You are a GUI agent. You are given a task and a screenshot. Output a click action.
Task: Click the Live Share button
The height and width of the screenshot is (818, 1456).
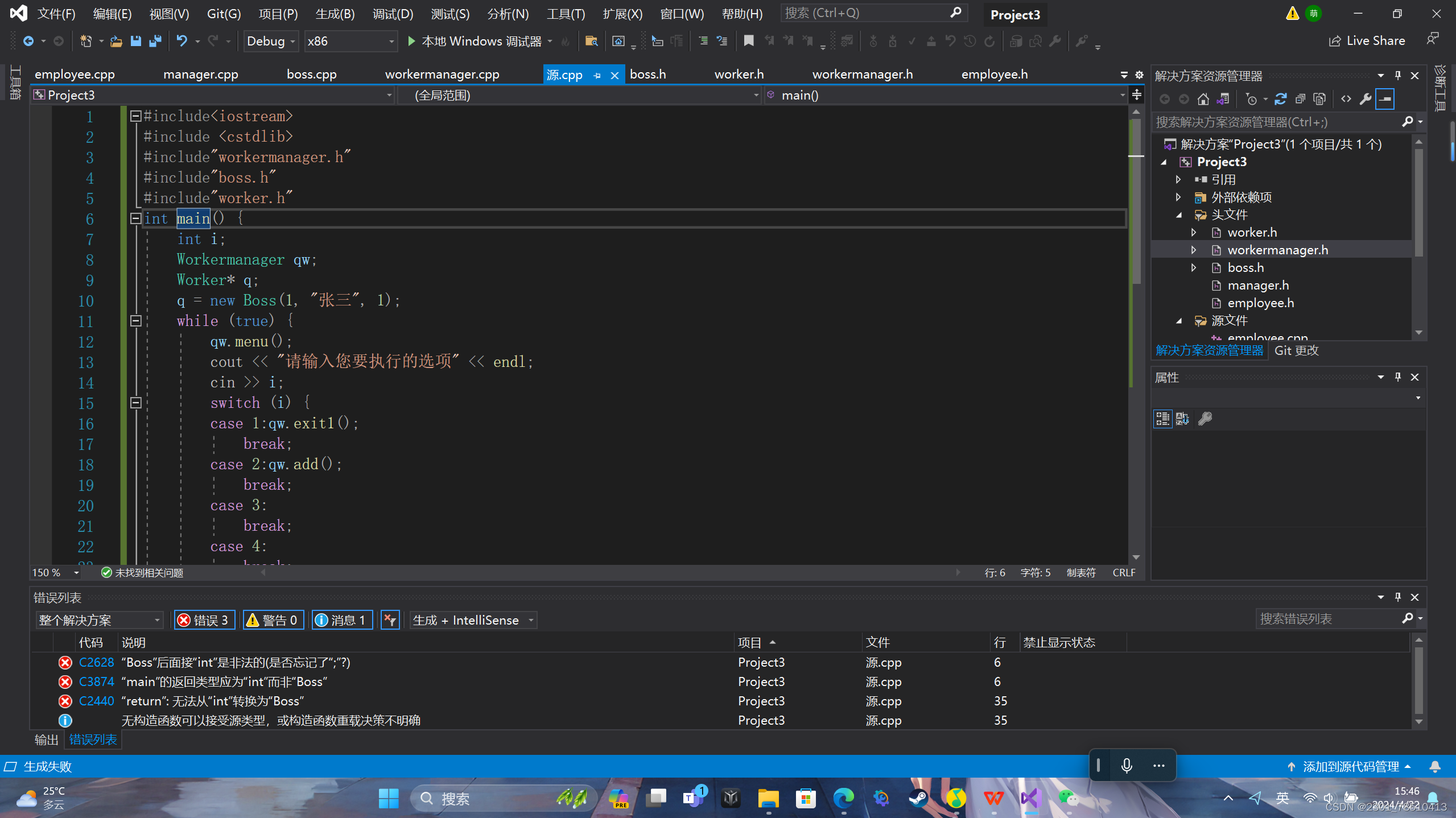[1367, 40]
